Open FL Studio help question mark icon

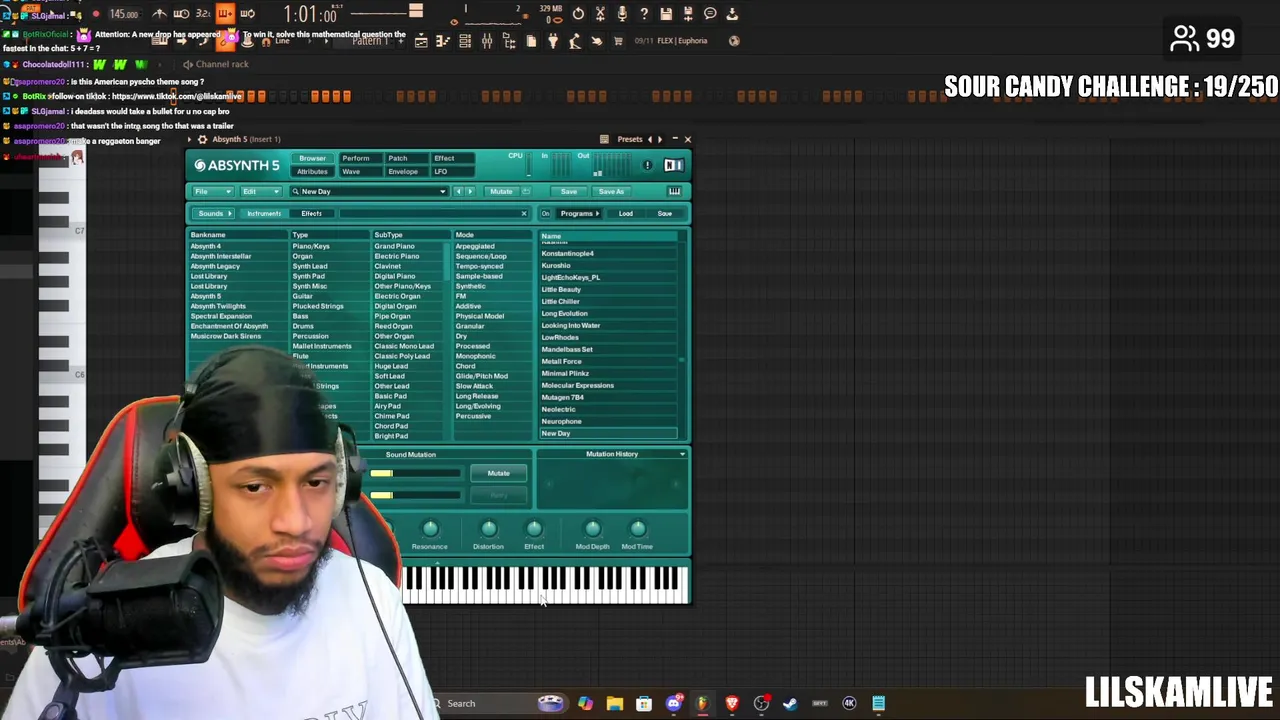pos(644,13)
